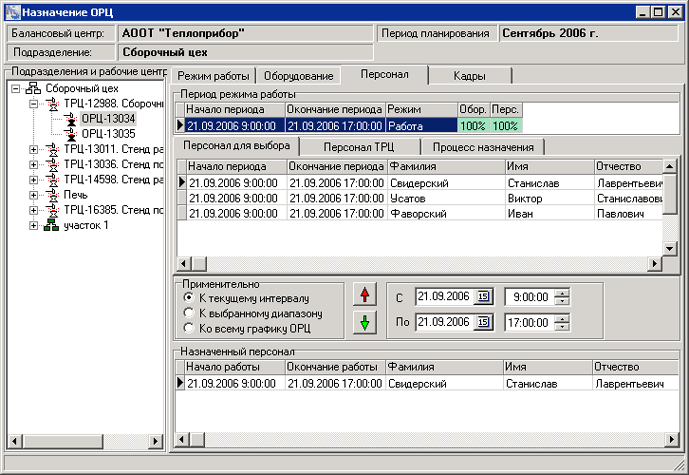The width and height of the screenshot is (689, 475).
Task: Click down arrow of personnel table vertical scrollbar
Action: click(x=669, y=249)
